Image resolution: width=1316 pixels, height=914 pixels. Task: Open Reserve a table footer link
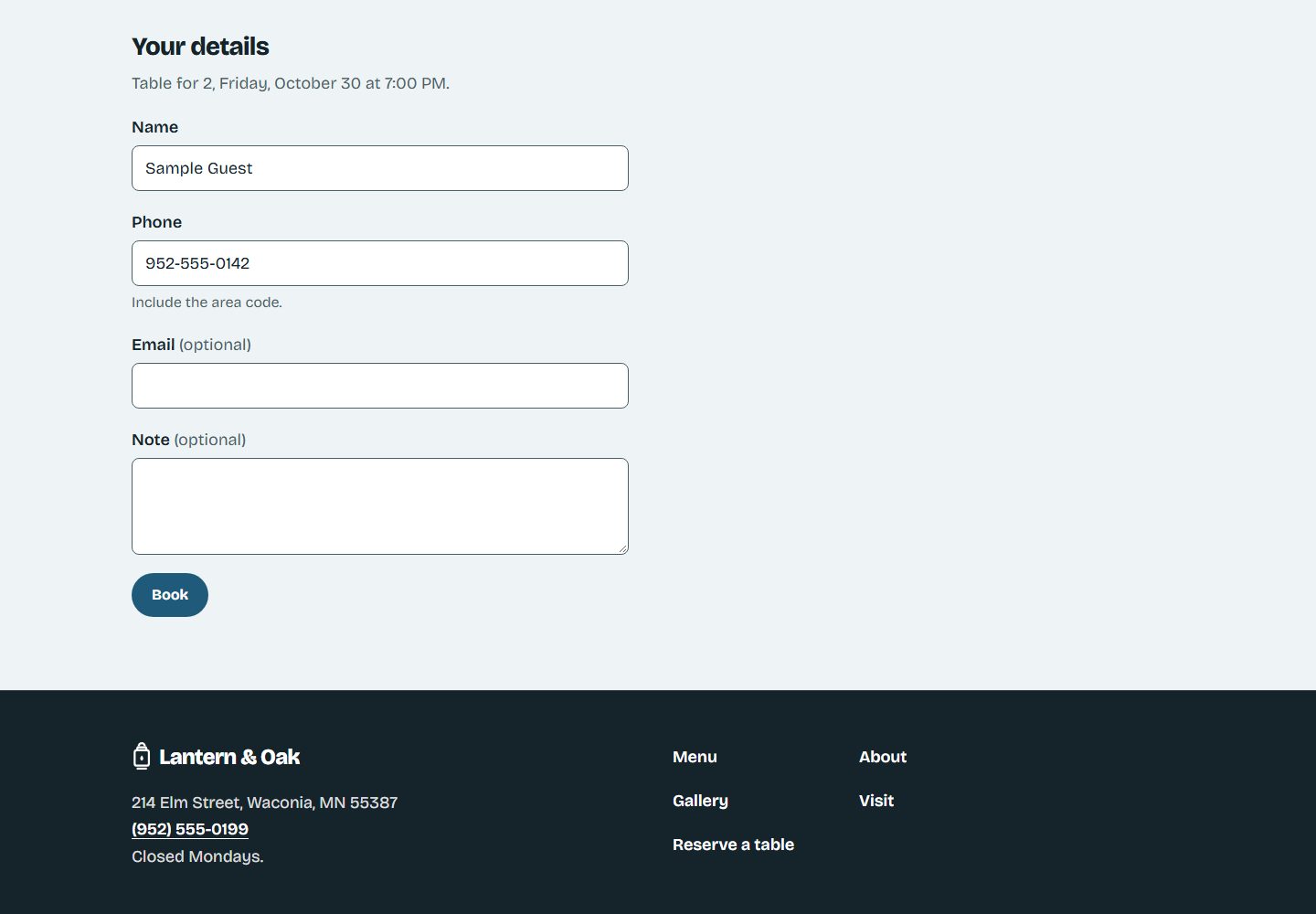point(733,845)
